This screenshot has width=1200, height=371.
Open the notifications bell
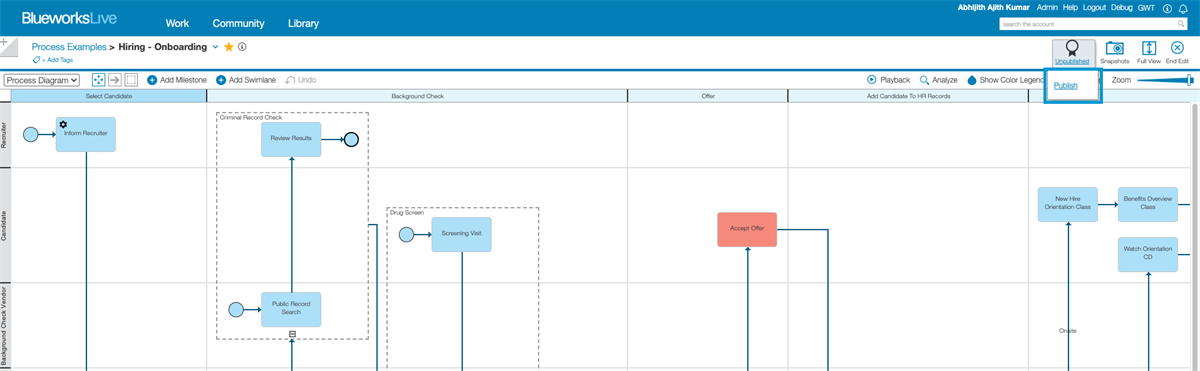click(x=1183, y=8)
